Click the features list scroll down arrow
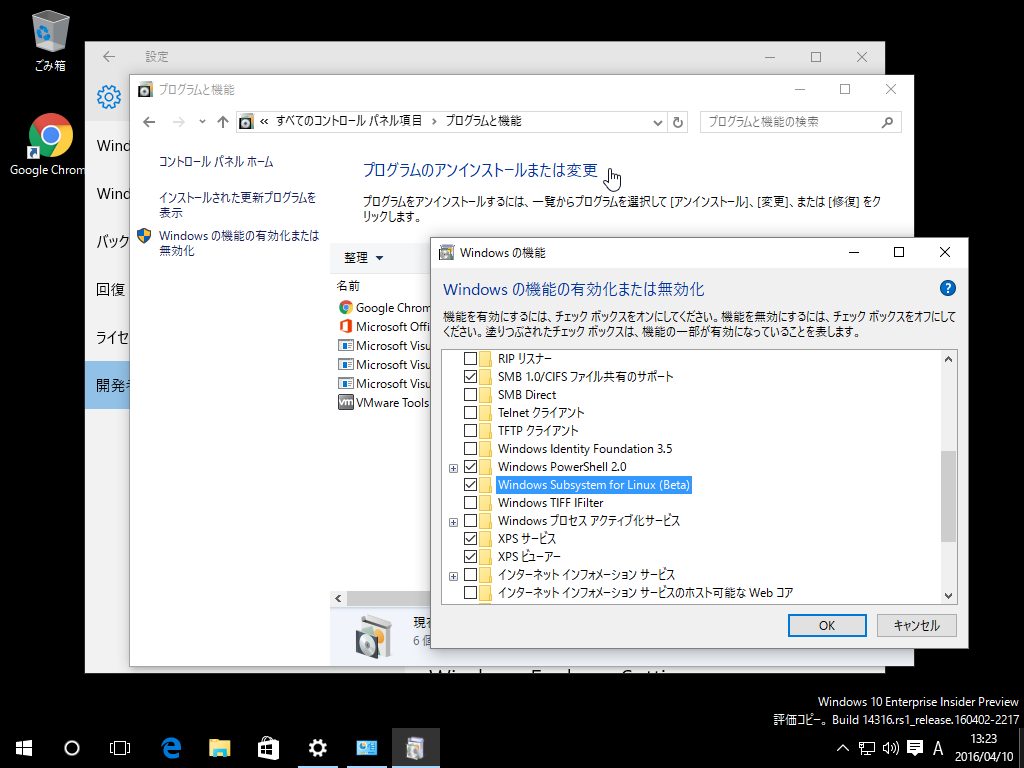Viewport: 1024px width, 768px height. (x=948, y=596)
